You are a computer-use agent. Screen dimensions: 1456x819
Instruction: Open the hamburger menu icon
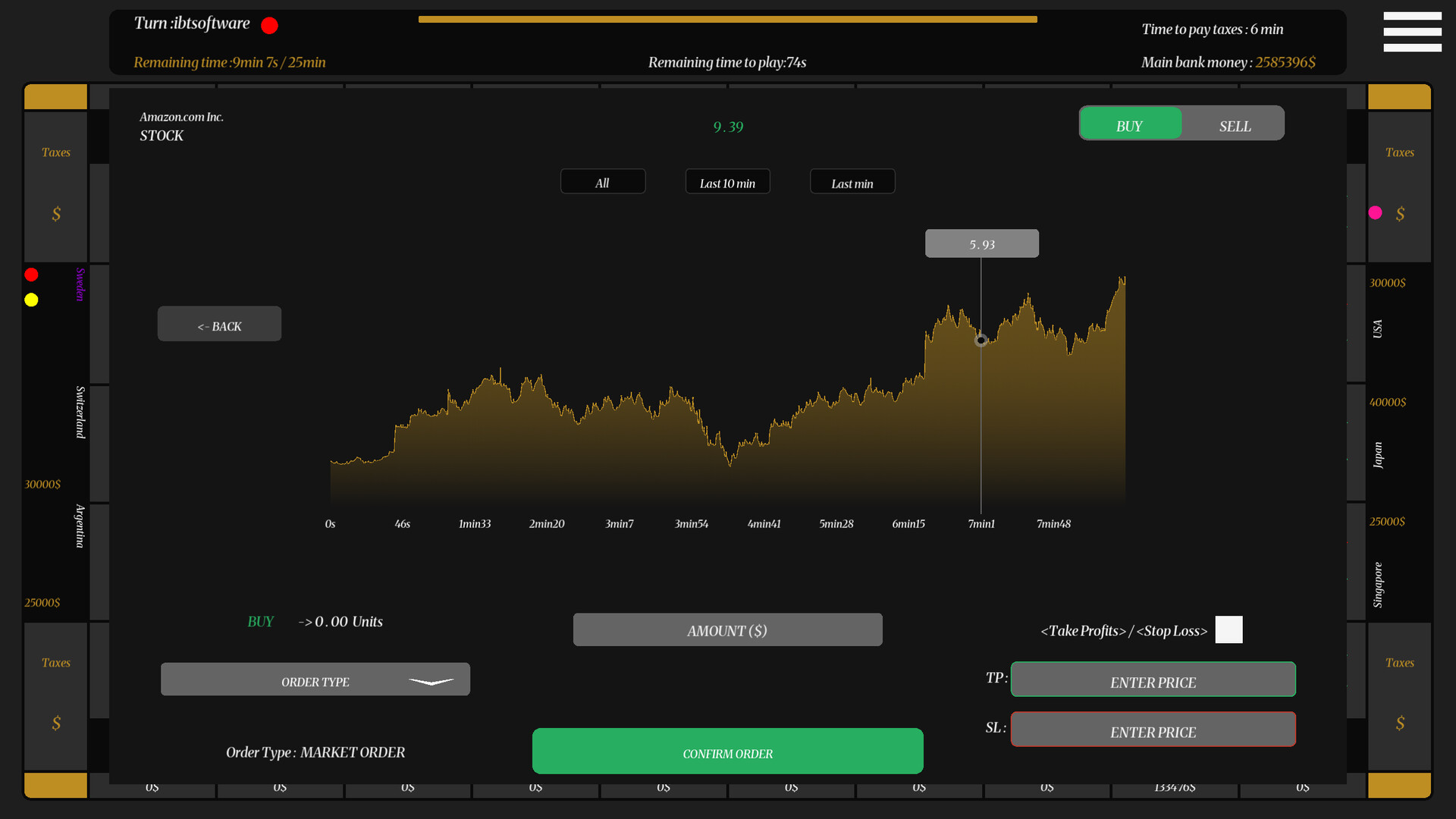[x=1412, y=32]
